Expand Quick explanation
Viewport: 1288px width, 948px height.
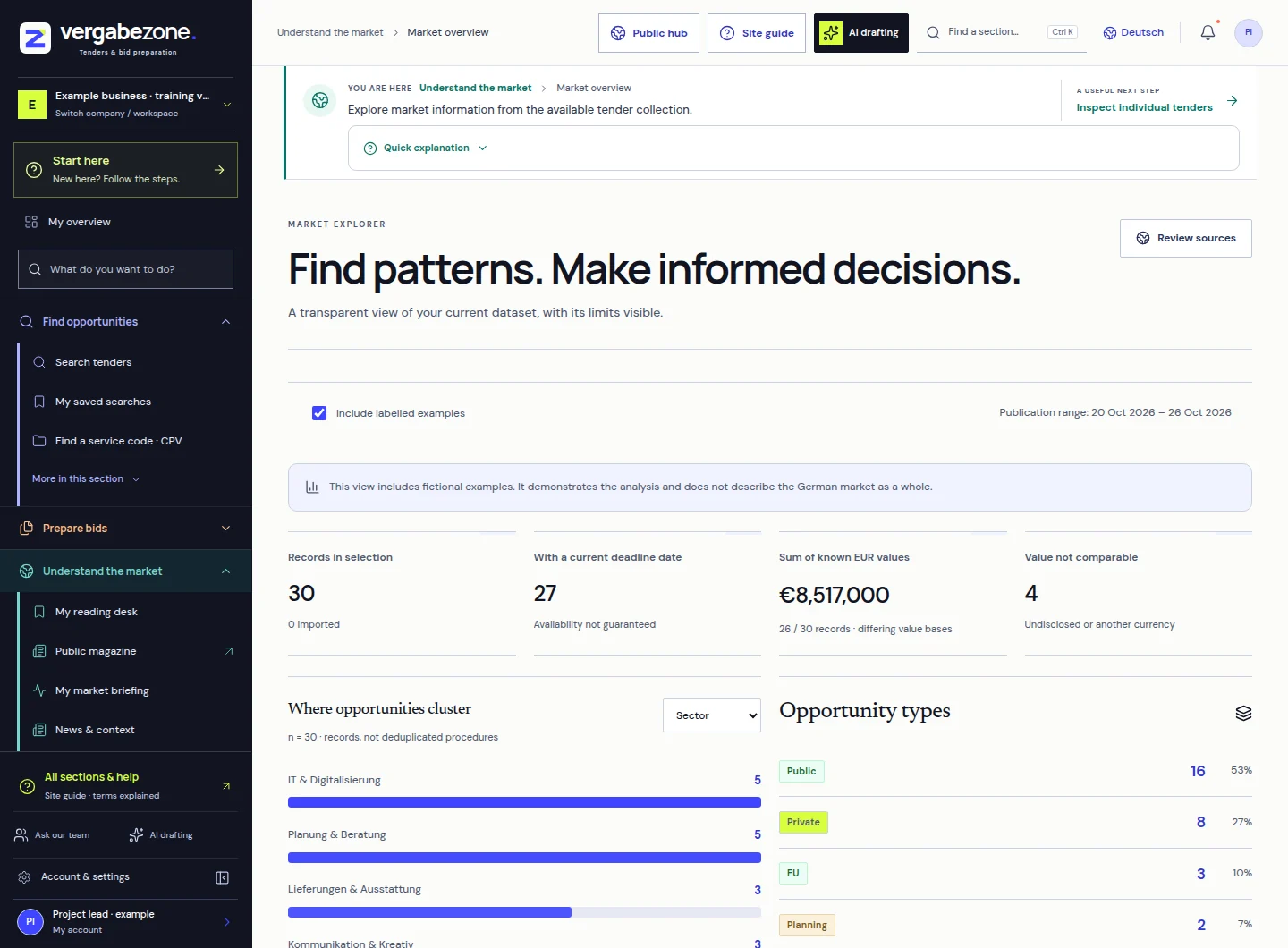(426, 148)
